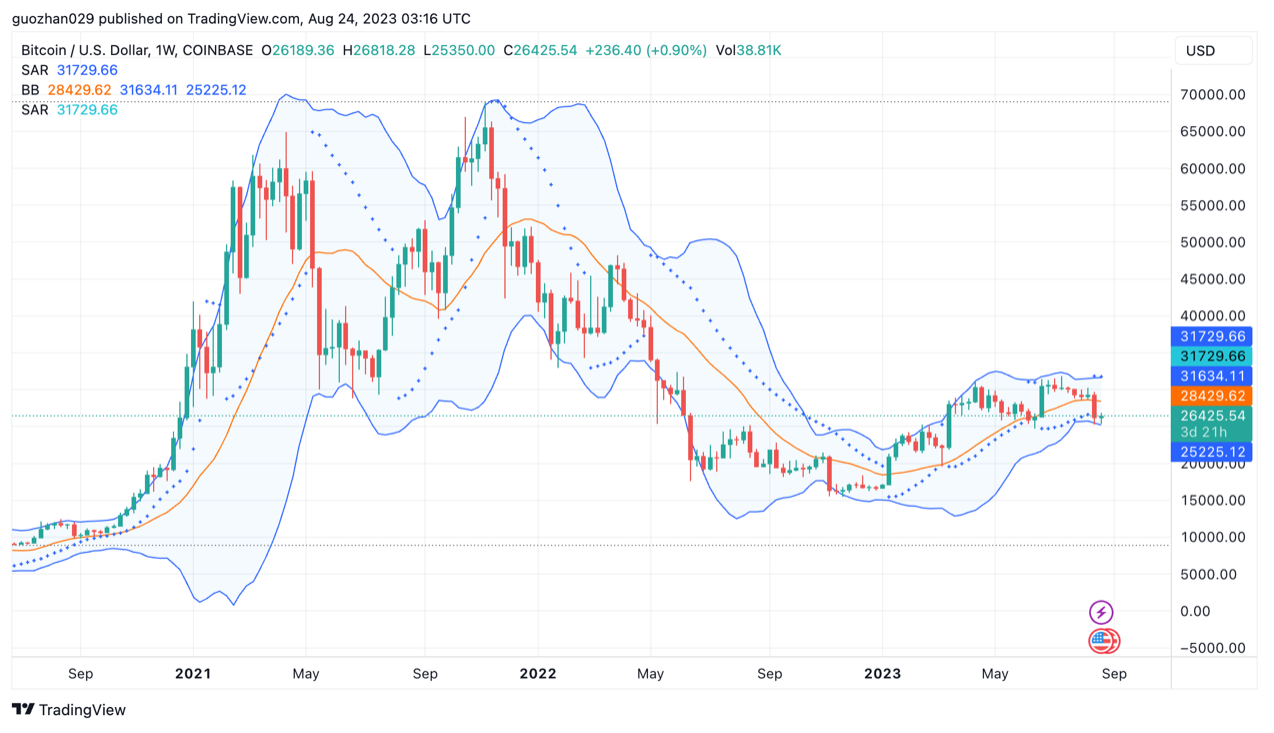Image resolution: width=1274 pixels, height=733 pixels.
Task: Click the low price L25350.00 in header
Action: pos(459,50)
